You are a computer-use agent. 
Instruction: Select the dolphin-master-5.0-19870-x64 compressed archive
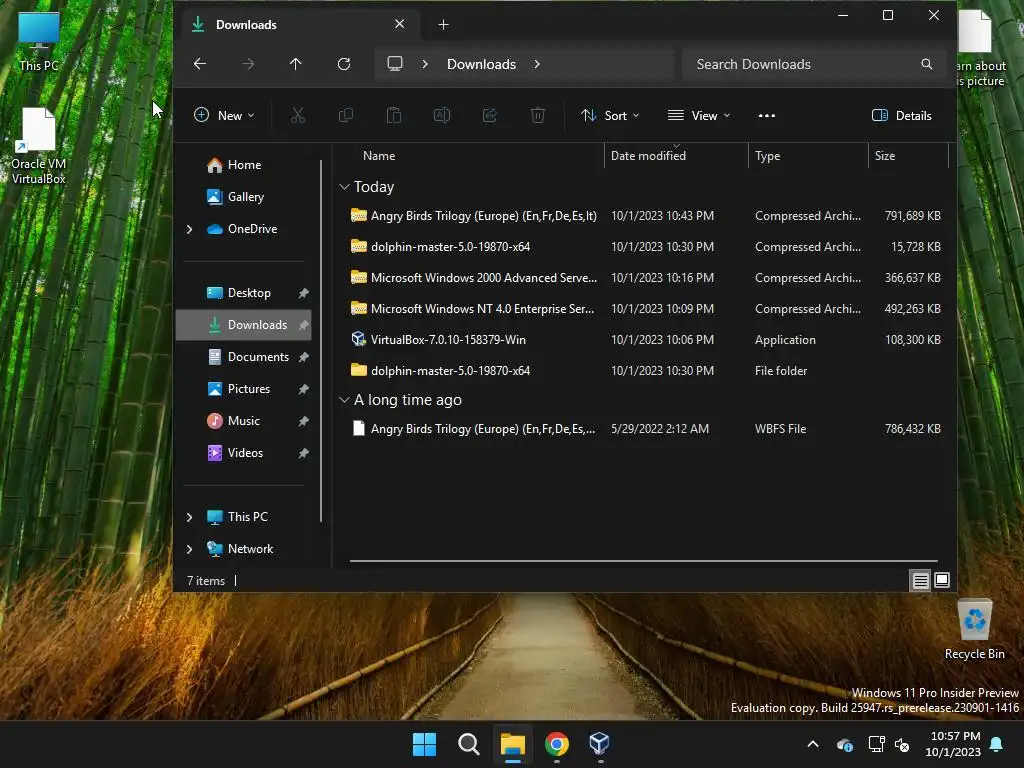pyautogui.click(x=645, y=247)
